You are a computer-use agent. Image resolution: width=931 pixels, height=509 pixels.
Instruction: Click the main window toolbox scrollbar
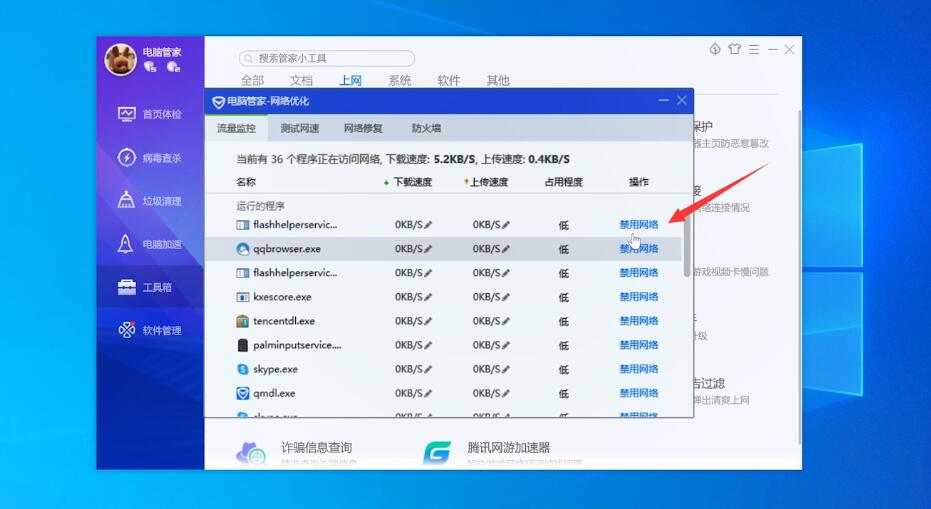click(x=798, y=276)
